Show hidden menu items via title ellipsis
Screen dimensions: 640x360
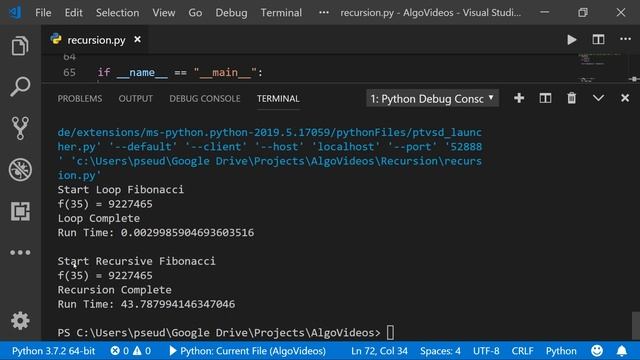point(324,13)
